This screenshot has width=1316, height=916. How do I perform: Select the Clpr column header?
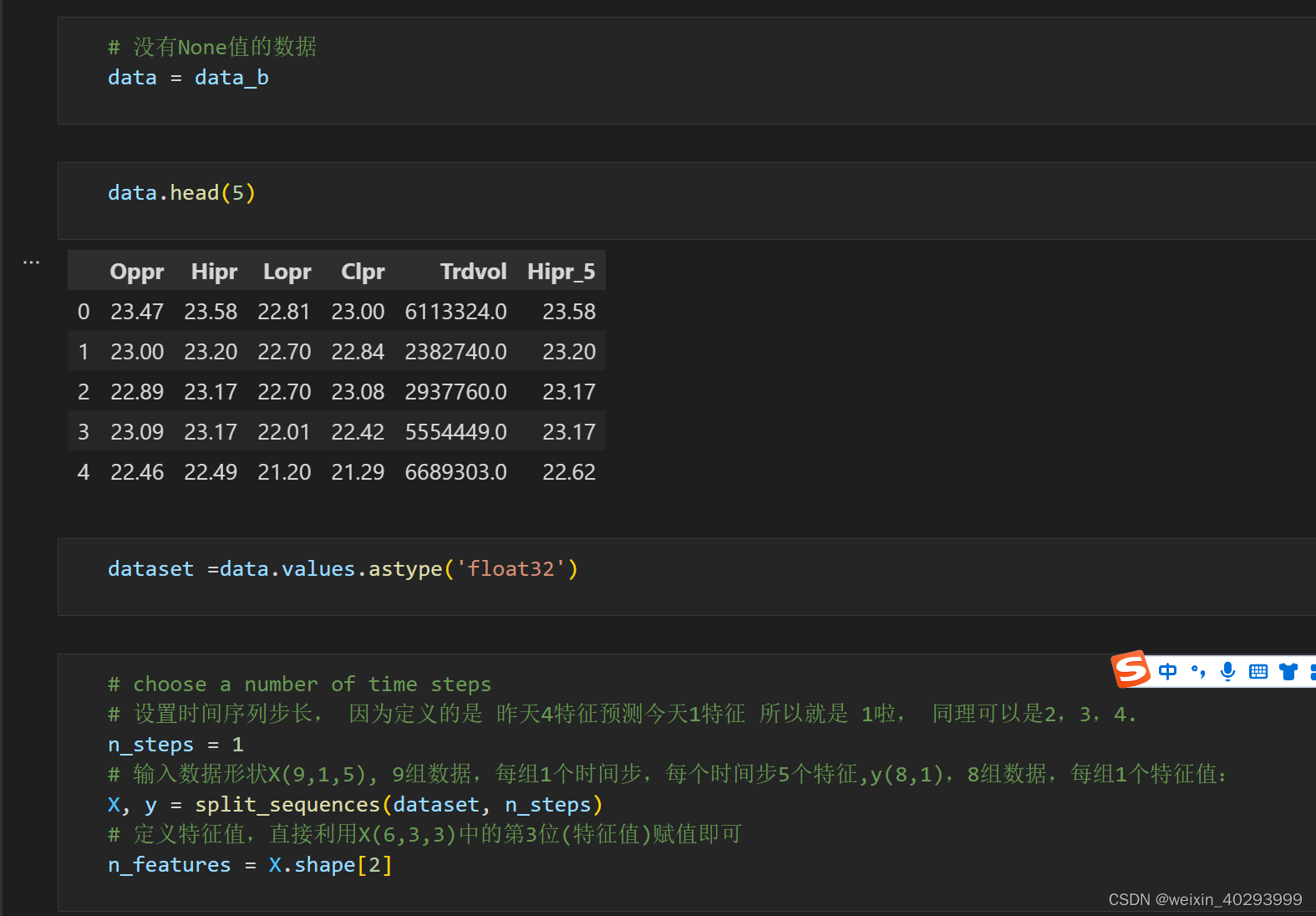(x=363, y=272)
